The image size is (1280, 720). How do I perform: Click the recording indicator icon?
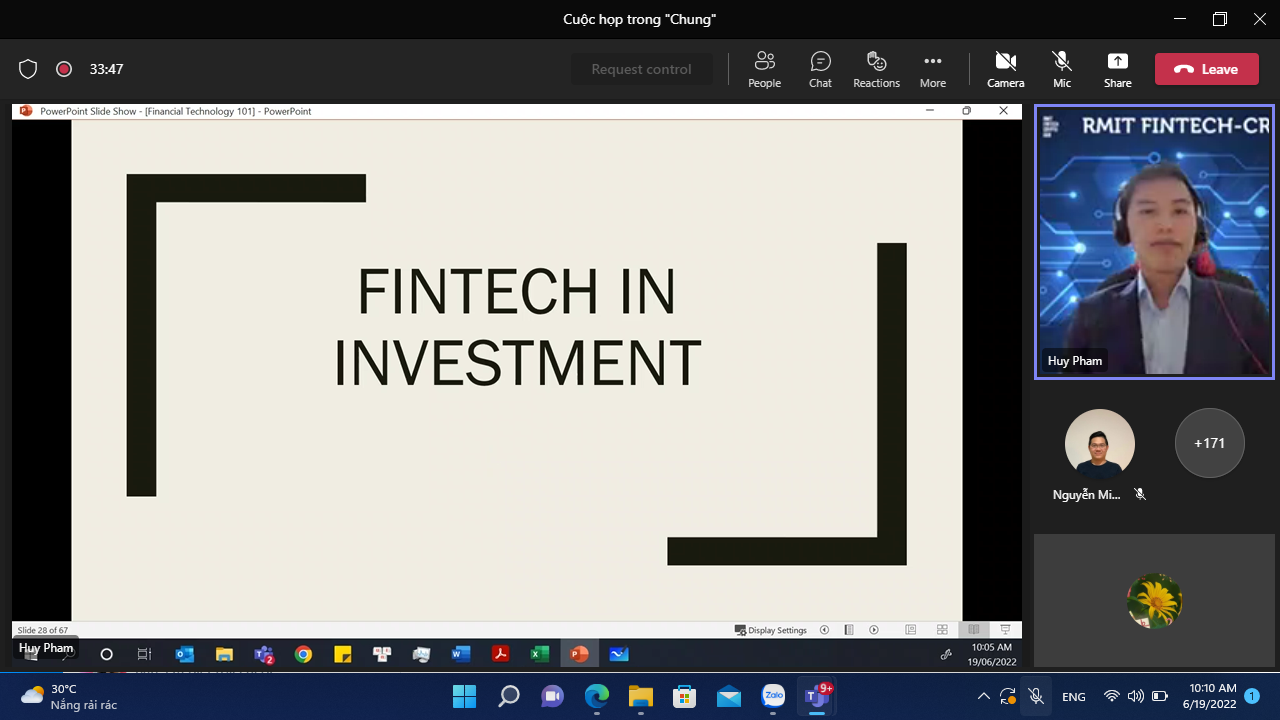pos(64,69)
